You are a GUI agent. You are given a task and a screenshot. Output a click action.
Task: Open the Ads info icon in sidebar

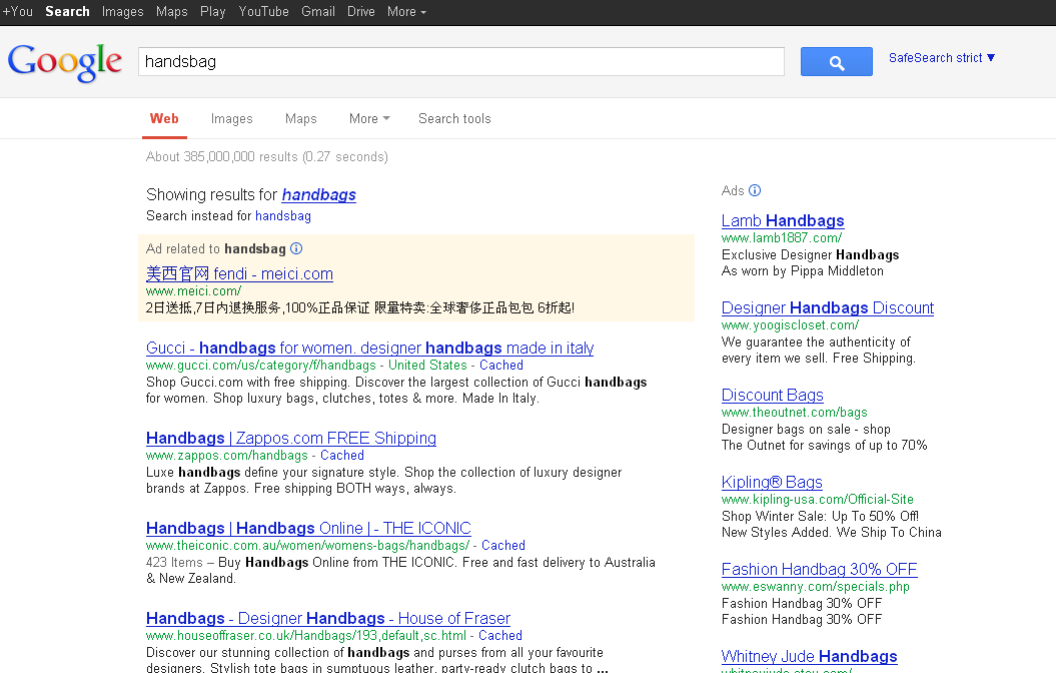pyautogui.click(x=755, y=191)
